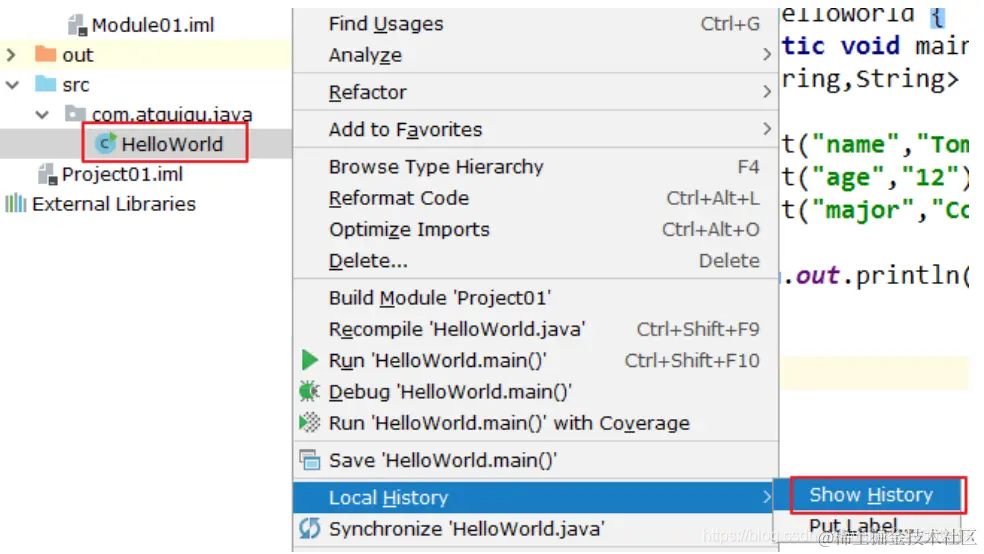Expand the out folder chevron
984x554 pixels.
point(11,55)
